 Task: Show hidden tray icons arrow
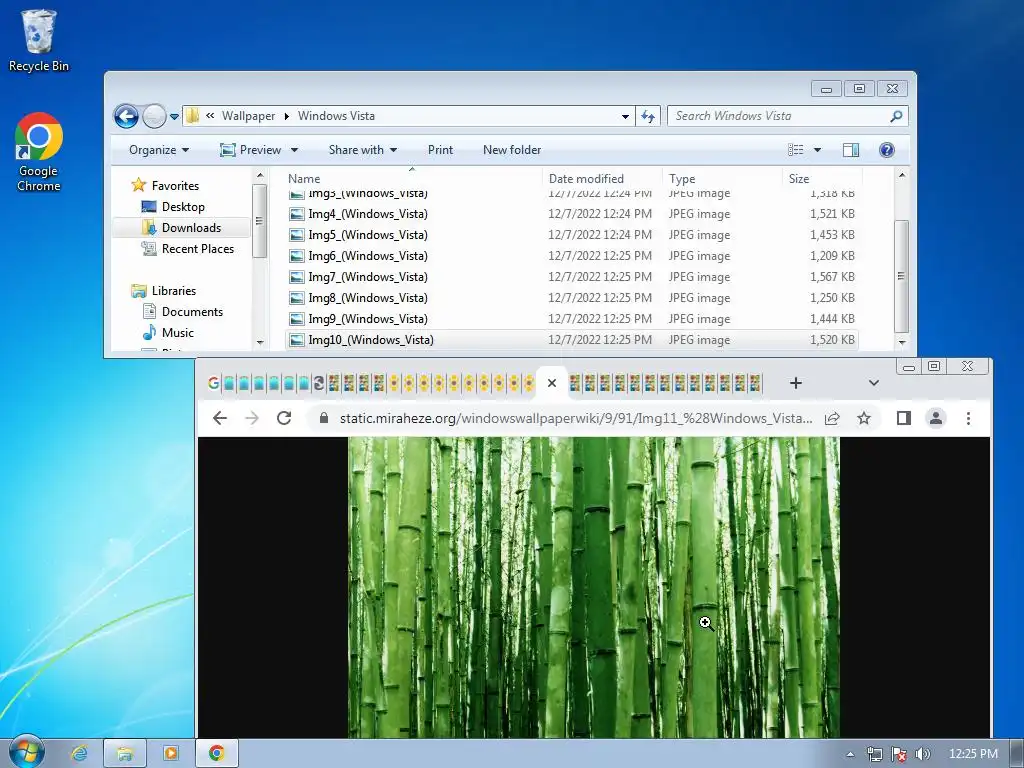click(x=850, y=754)
